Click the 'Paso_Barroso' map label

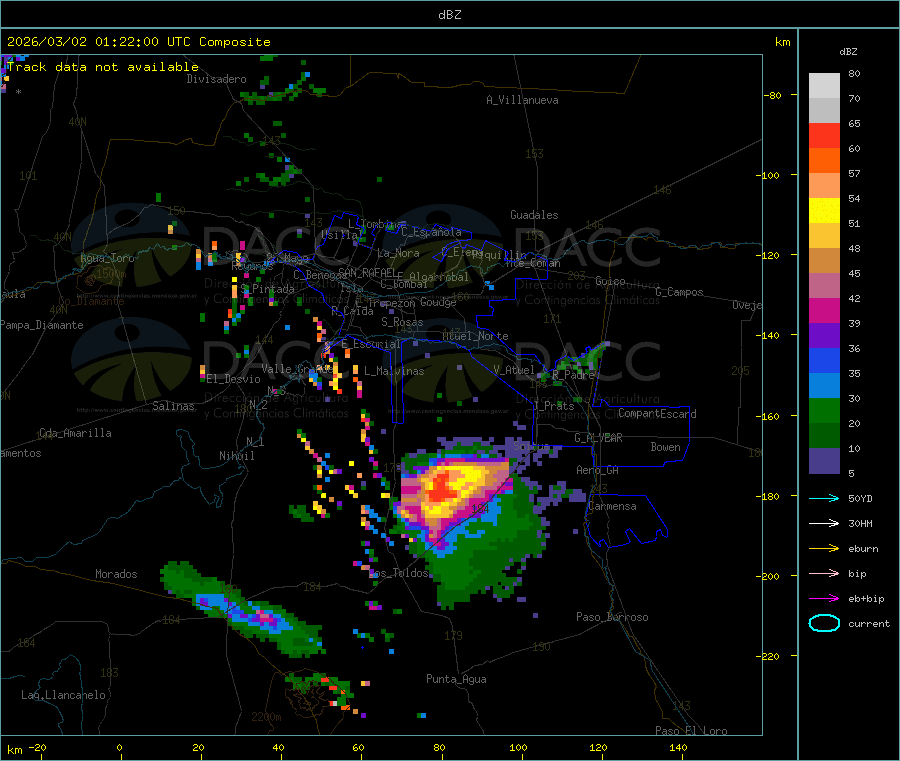[x=612, y=618]
